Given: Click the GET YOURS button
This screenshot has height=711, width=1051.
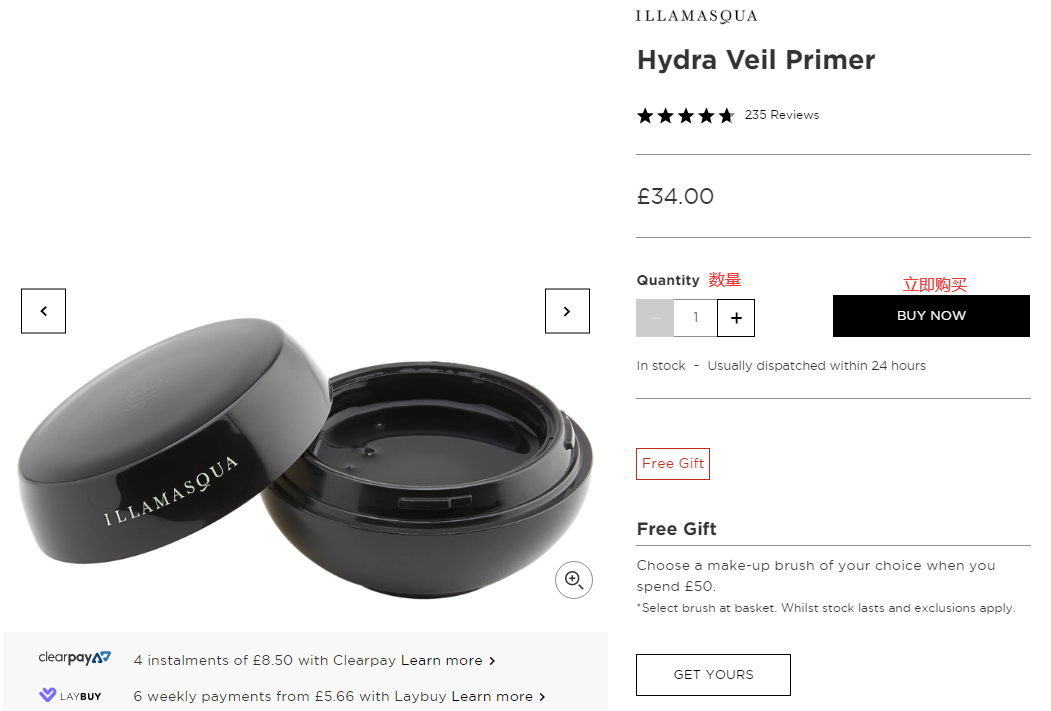Looking at the screenshot, I should tap(713, 675).
